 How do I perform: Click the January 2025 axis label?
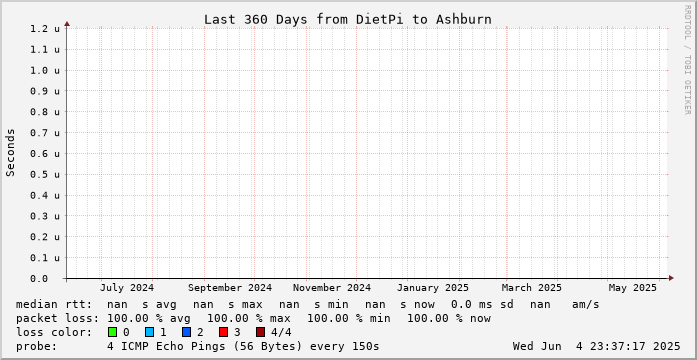[x=433, y=288]
